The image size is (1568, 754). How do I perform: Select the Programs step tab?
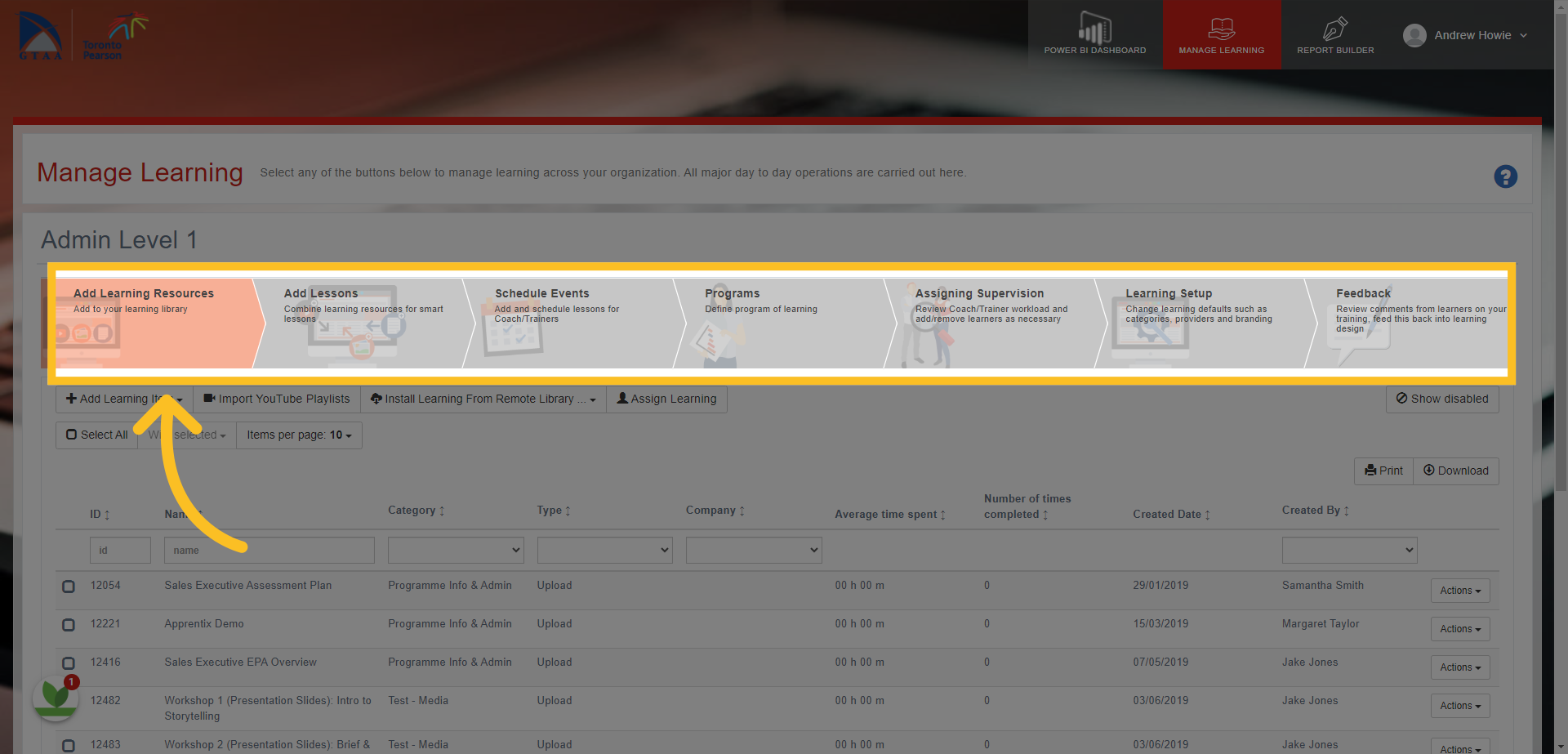pos(784,323)
